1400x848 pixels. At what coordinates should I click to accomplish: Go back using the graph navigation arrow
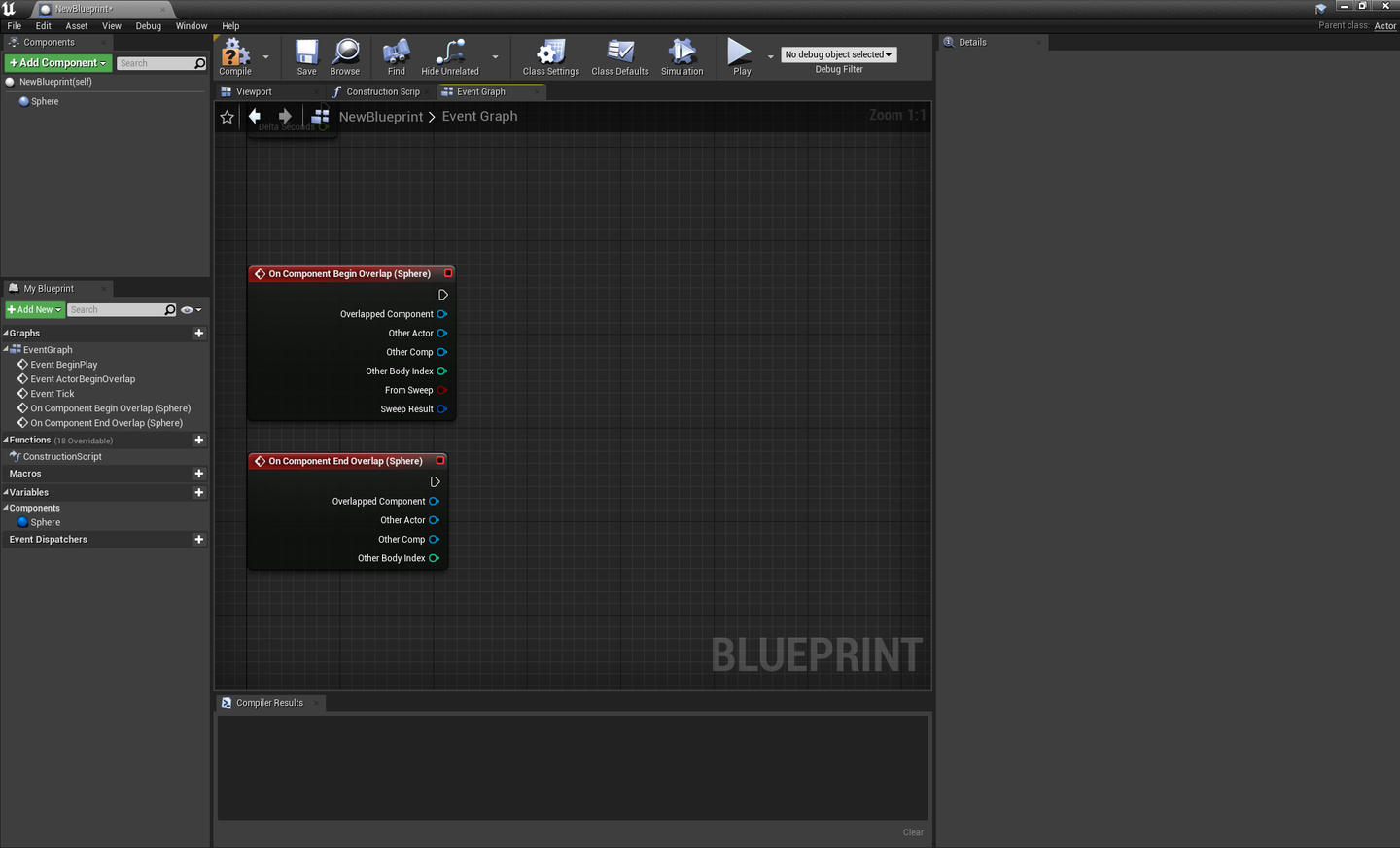[x=254, y=116]
